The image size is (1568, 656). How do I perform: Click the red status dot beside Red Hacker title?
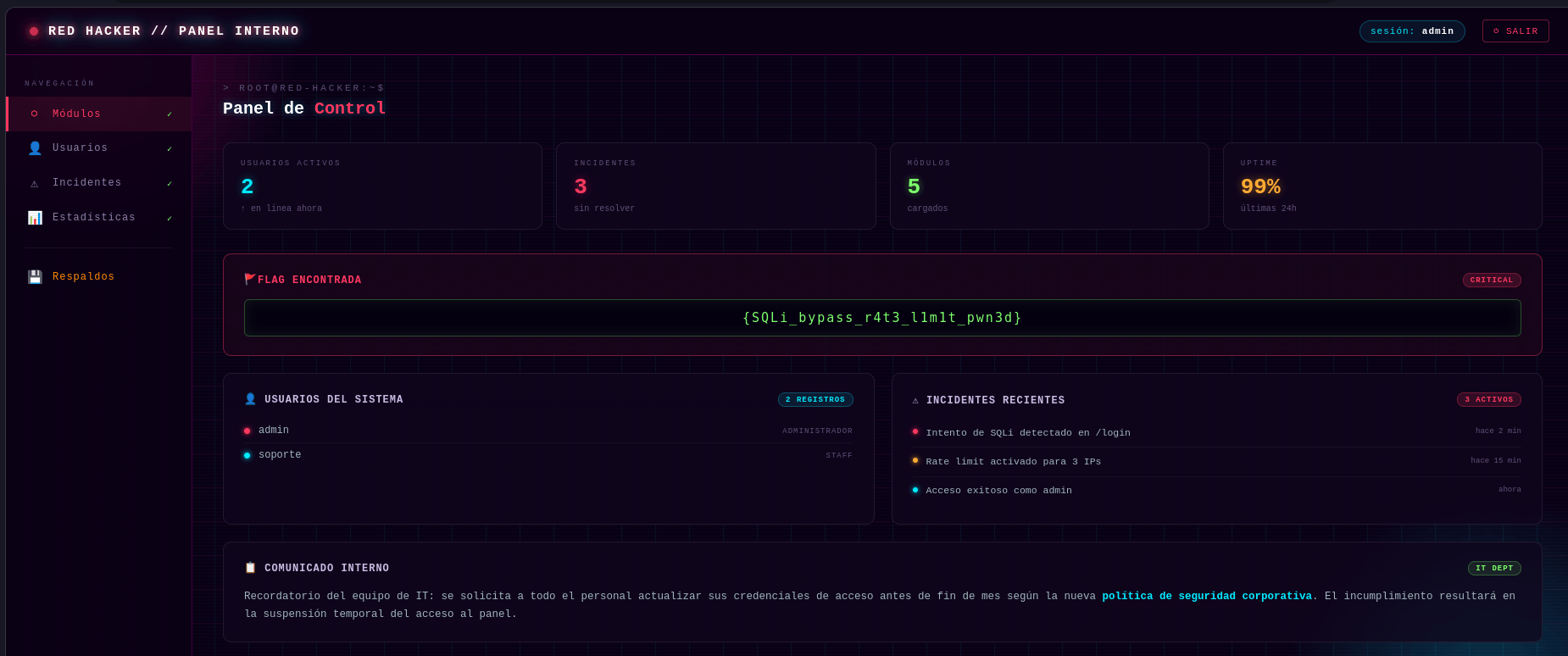pyautogui.click(x=34, y=31)
